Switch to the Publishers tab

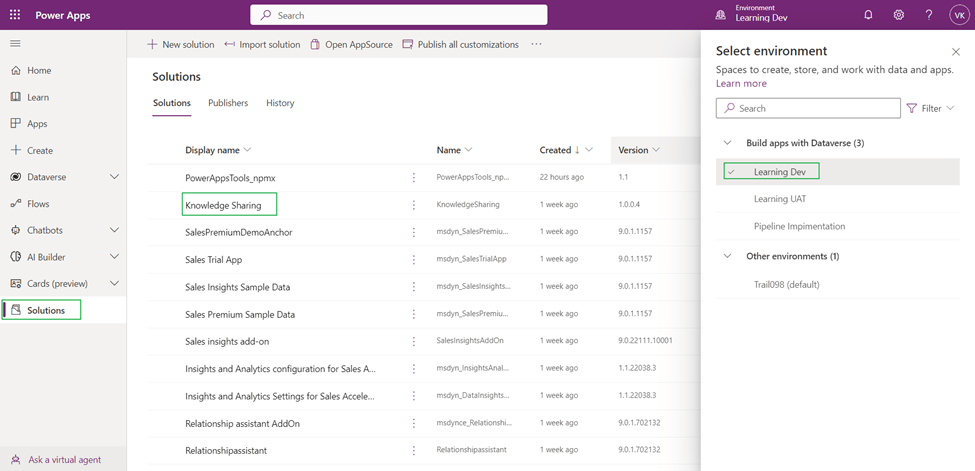(x=228, y=103)
